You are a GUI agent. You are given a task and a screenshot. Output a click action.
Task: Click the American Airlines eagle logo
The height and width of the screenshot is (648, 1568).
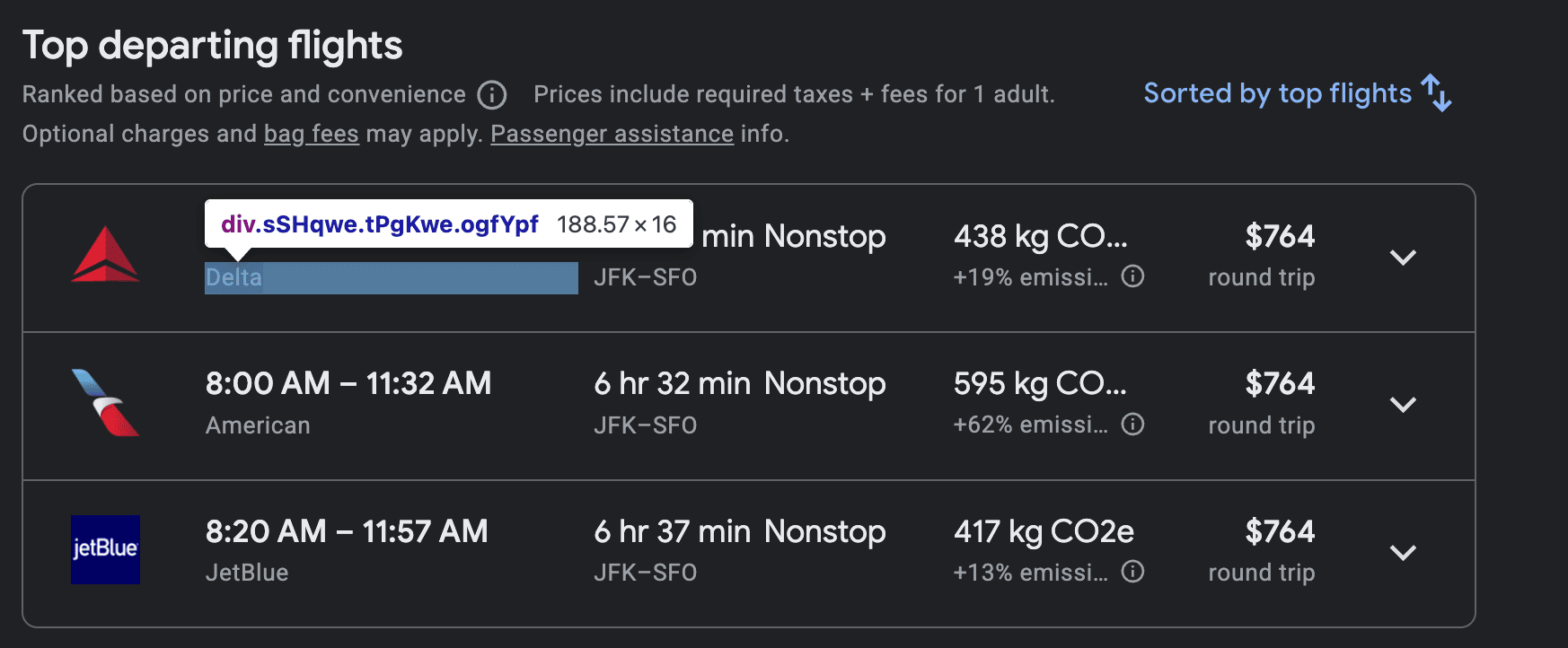[105, 404]
